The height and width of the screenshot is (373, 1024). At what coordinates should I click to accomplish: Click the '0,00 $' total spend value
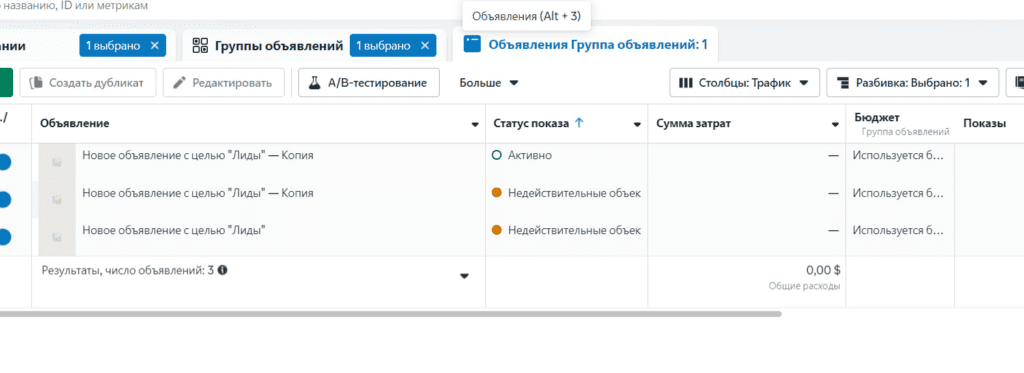(x=823, y=270)
